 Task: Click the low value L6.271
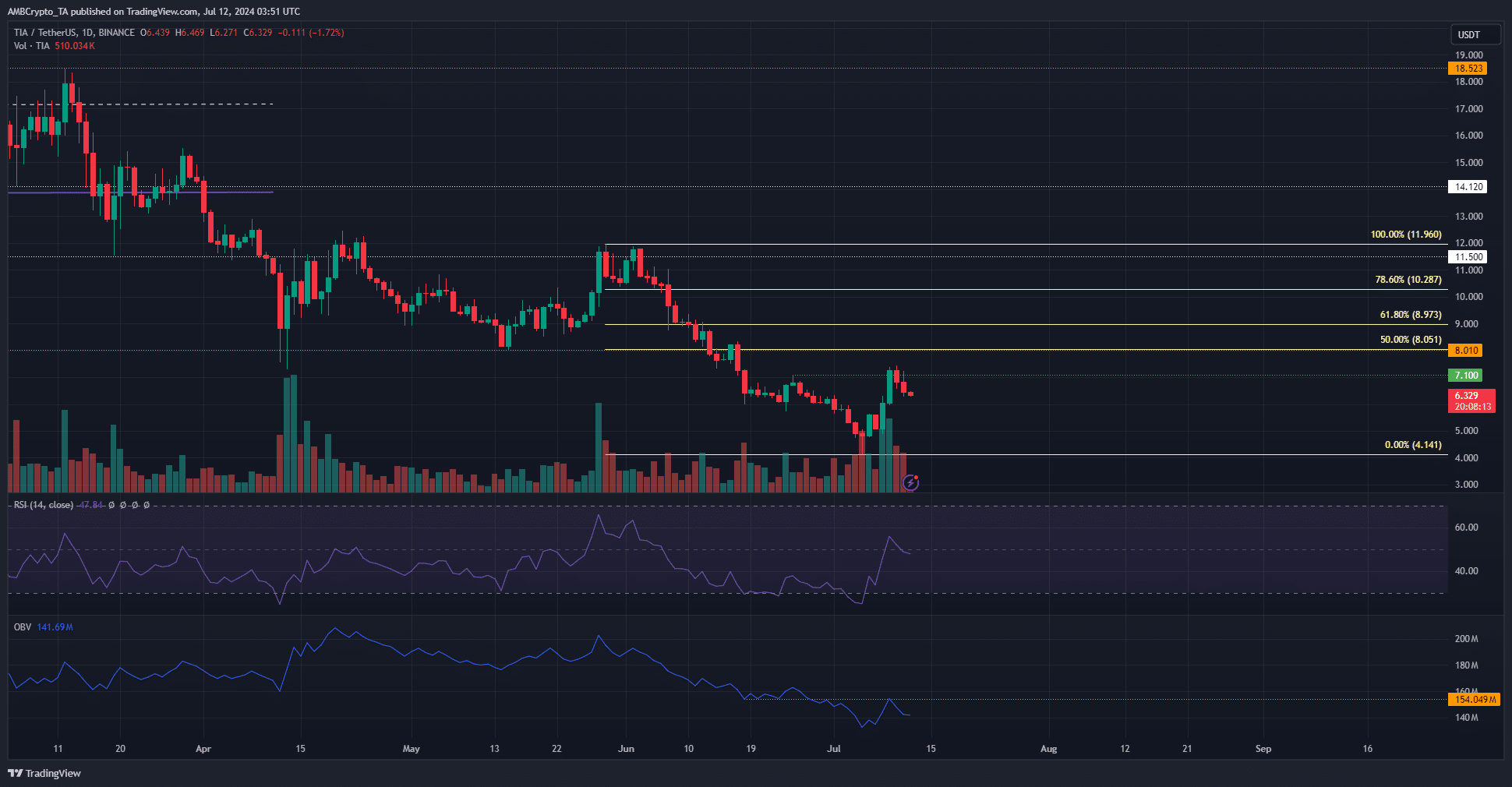tap(224, 33)
